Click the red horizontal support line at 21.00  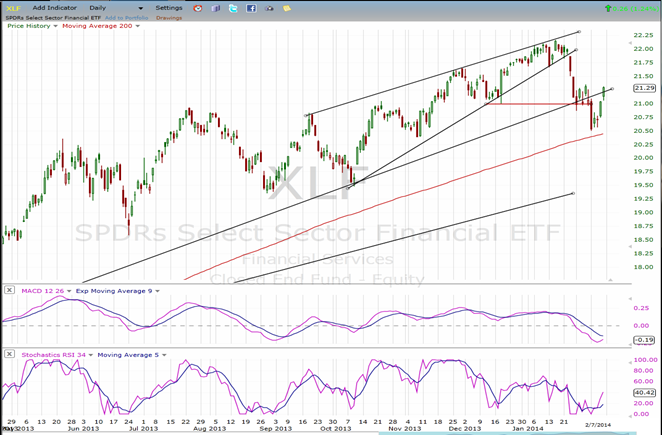coord(537,104)
